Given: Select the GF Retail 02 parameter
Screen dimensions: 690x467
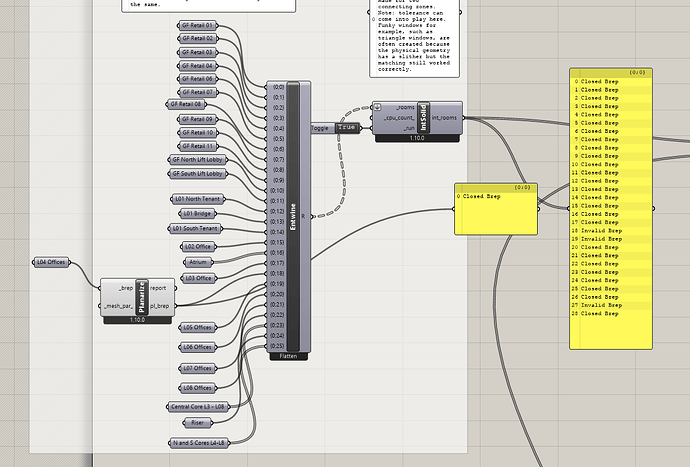Looking at the screenshot, I should [x=198, y=39].
